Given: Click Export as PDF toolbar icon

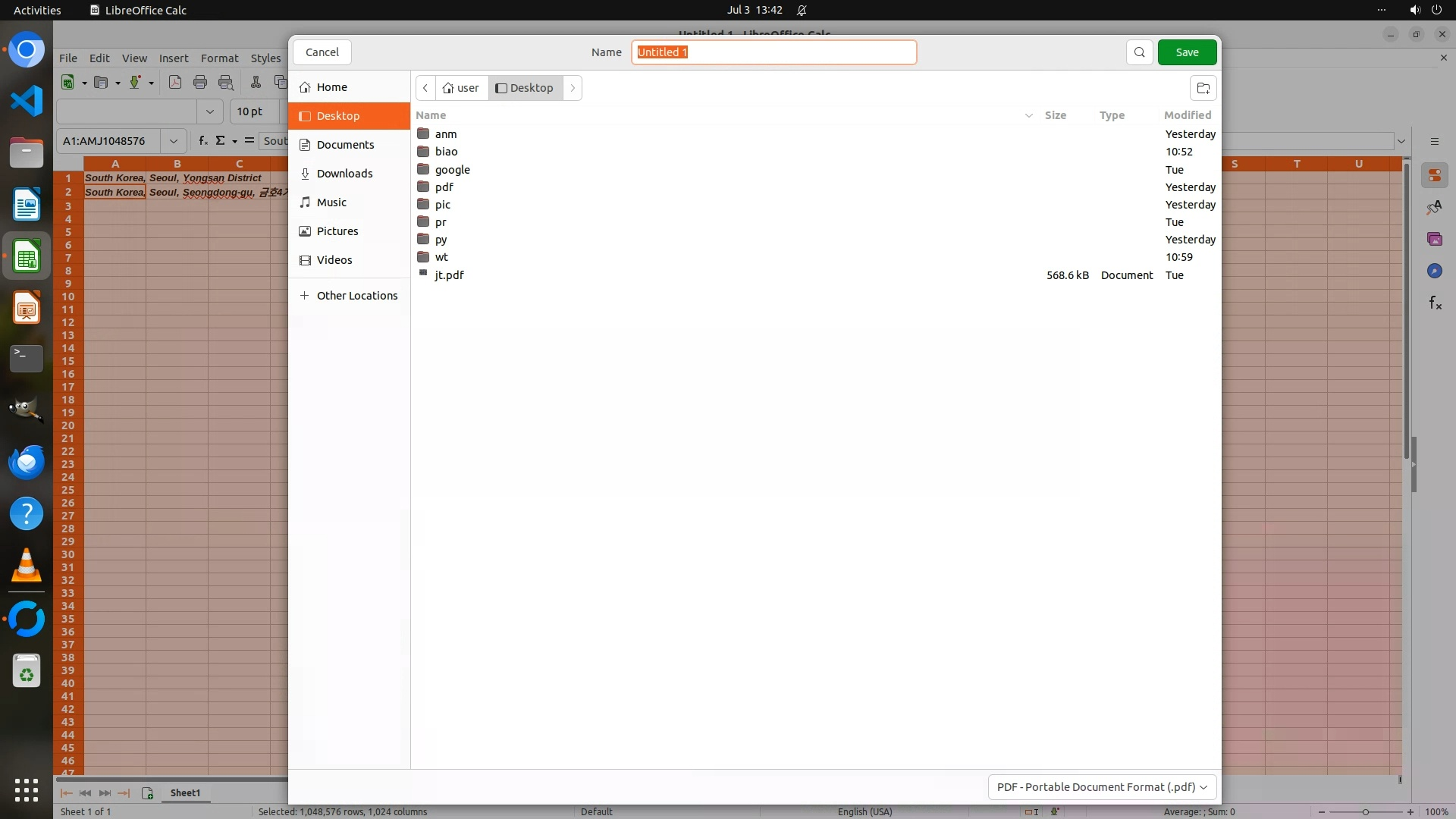Looking at the screenshot, I should click(175, 83).
